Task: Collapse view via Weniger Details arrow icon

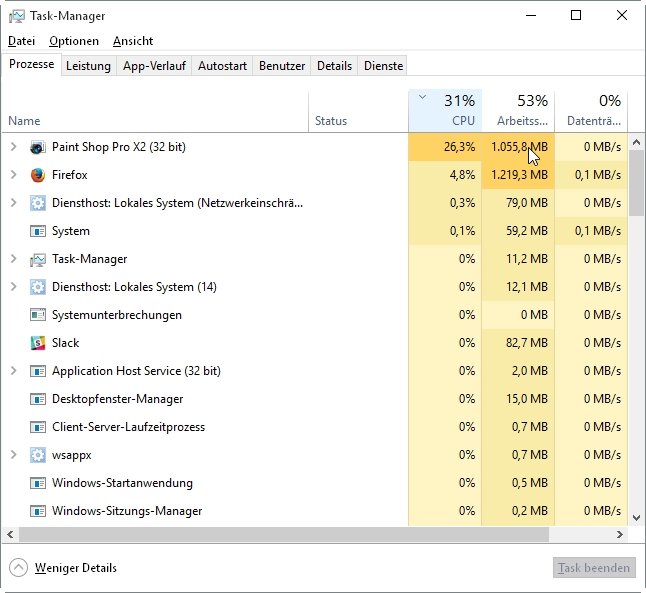Action: [x=19, y=568]
